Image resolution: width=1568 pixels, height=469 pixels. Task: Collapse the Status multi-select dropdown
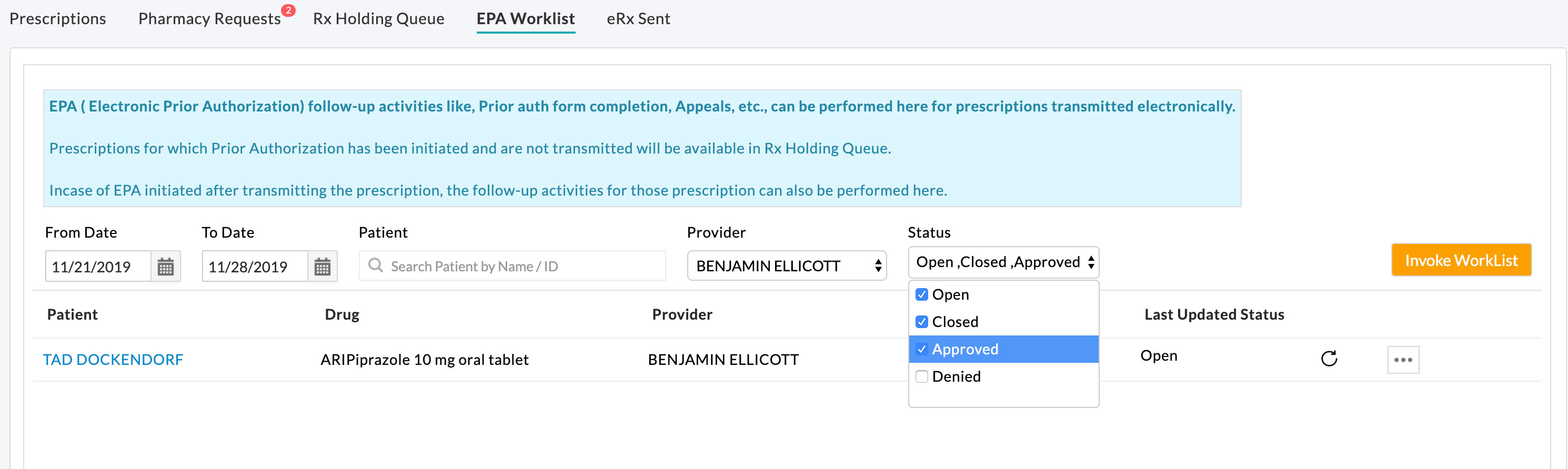tap(1003, 262)
